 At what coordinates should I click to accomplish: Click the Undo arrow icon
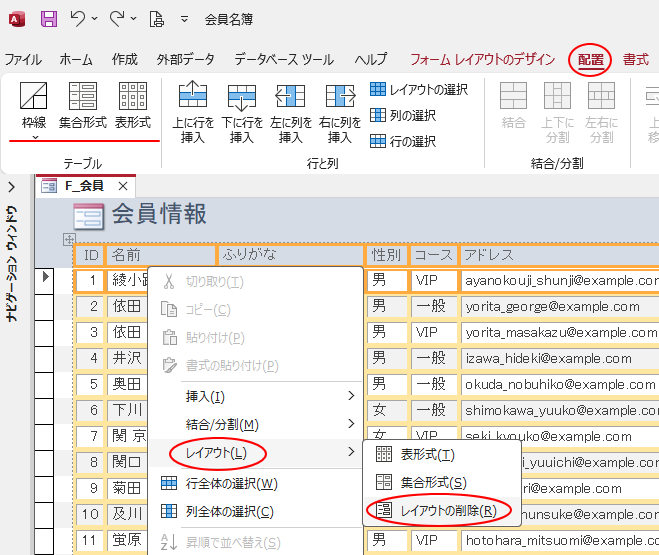click(78, 19)
